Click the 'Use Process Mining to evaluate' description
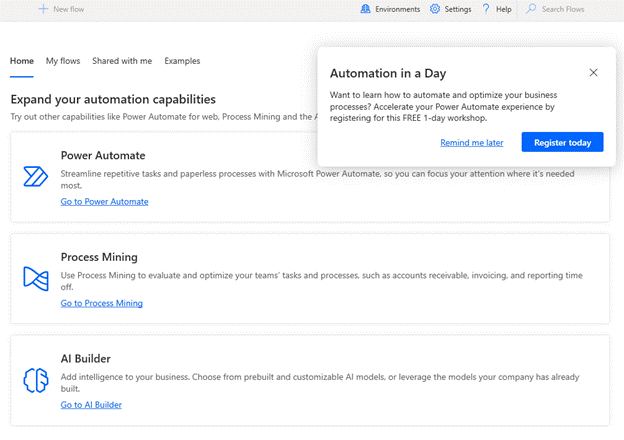This screenshot has height=440, width=624. tap(322, 281)
